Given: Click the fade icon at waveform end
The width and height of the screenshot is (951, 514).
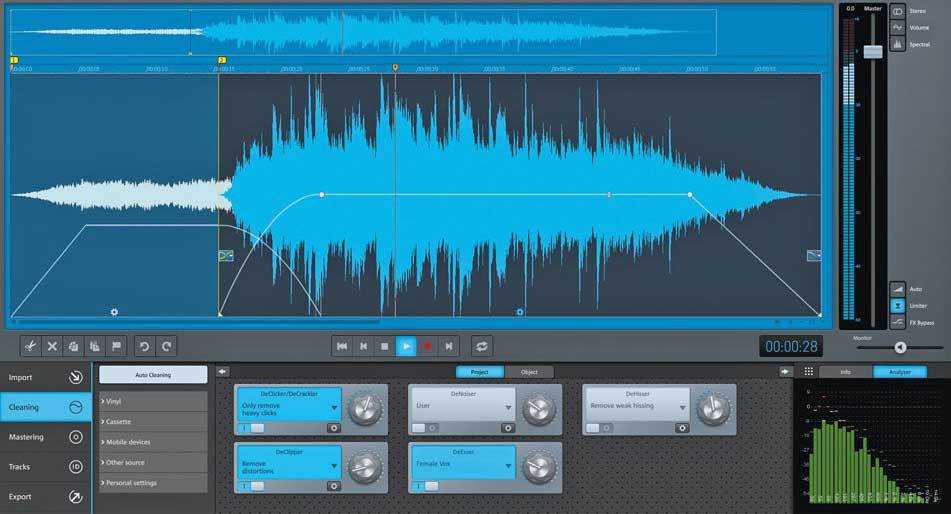Looking at the screenshot, I should coord(814,255).
